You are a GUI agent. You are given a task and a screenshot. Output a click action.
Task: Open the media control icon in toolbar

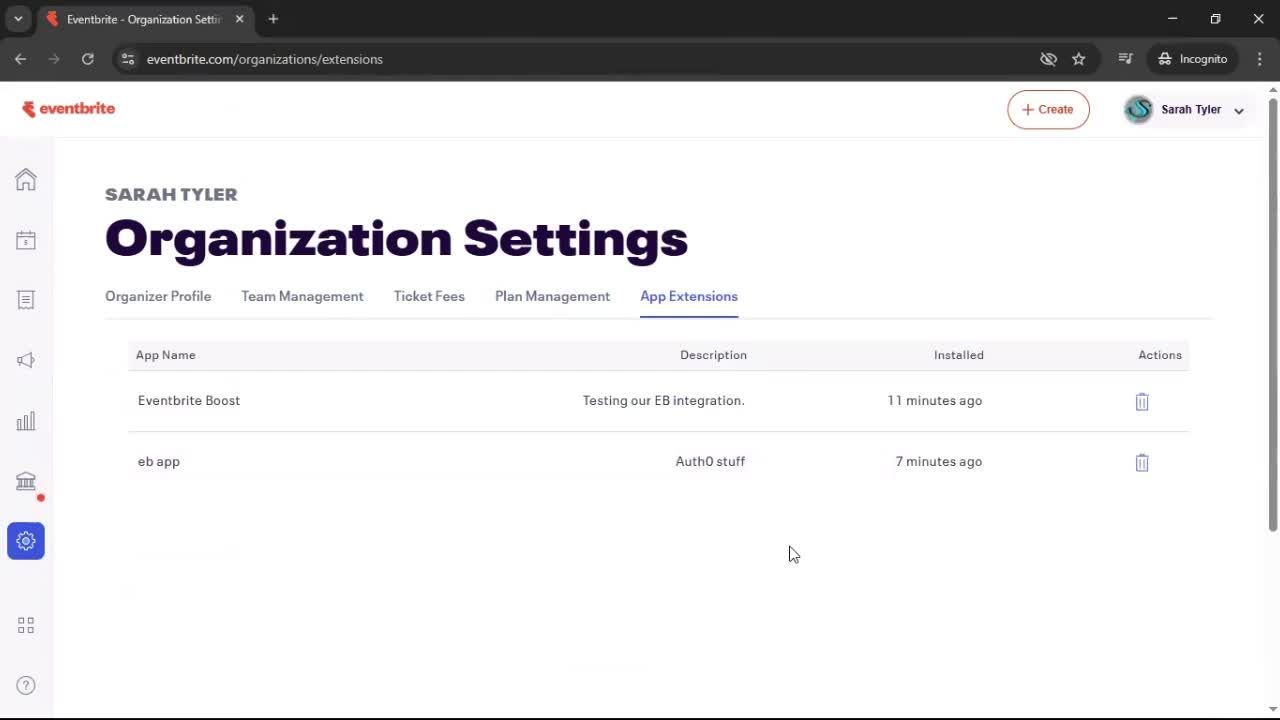(1125, 59)
